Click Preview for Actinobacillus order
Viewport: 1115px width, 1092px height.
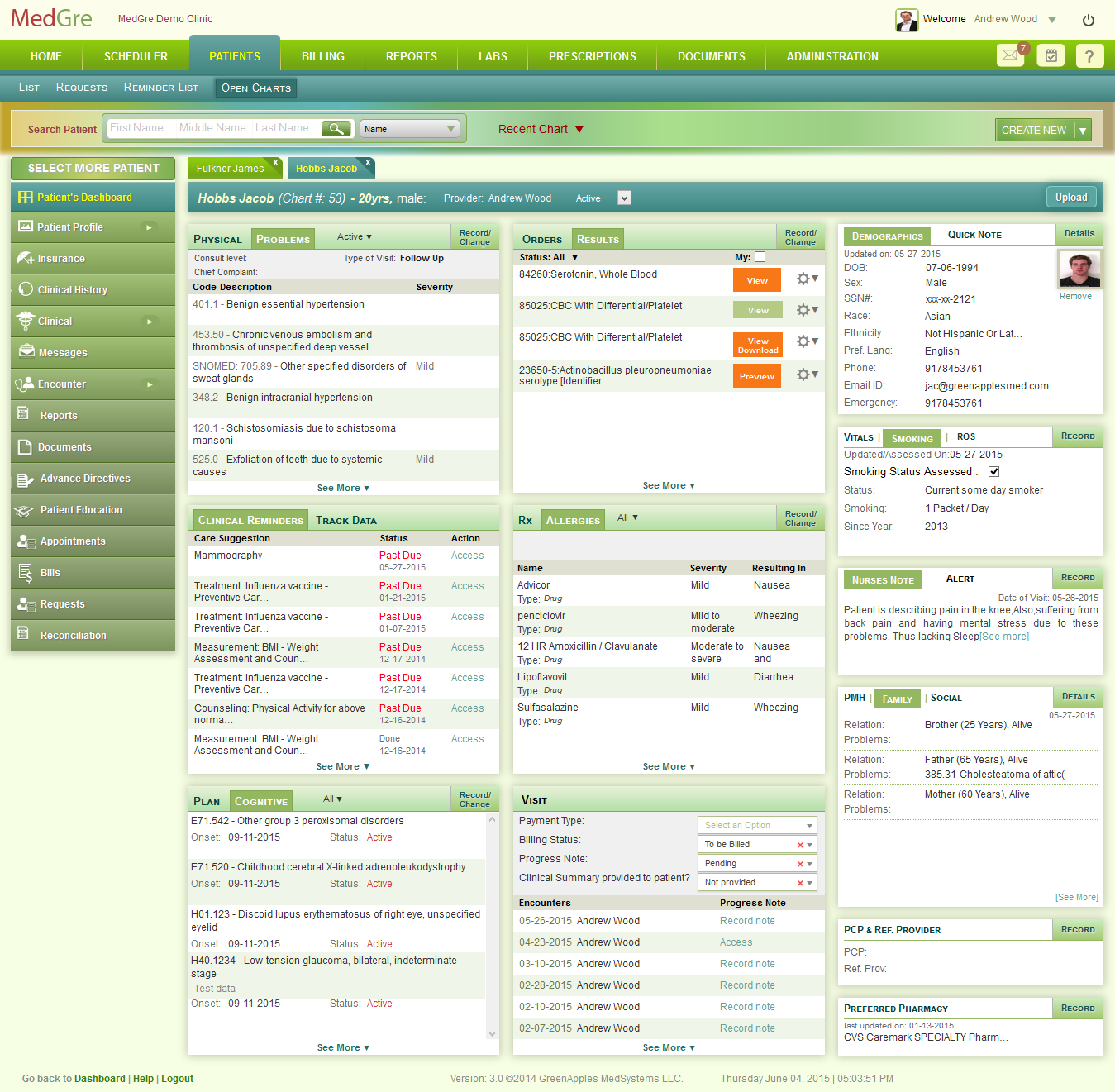coord(757,376)
